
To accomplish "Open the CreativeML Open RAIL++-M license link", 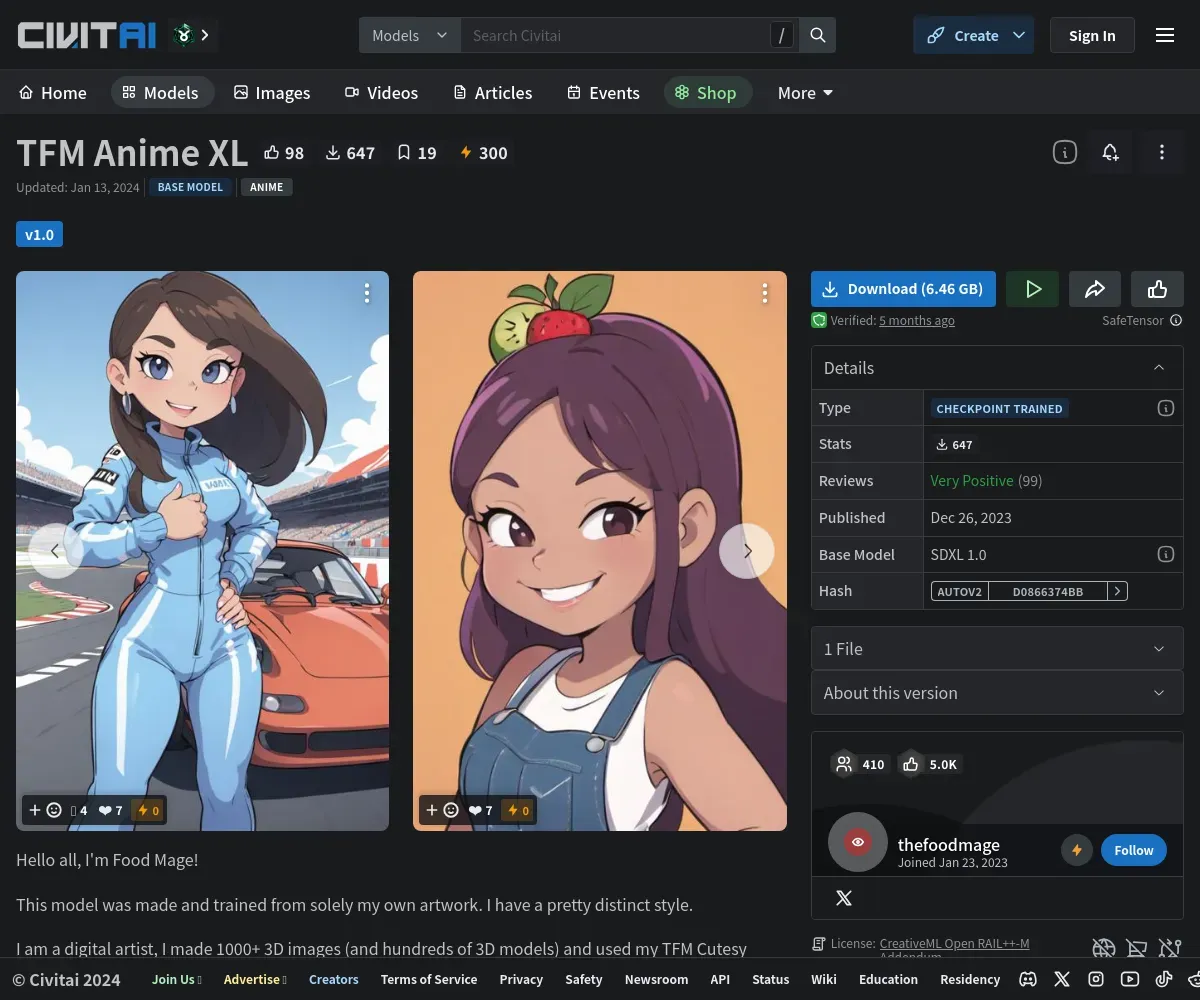I will [954, 944].
